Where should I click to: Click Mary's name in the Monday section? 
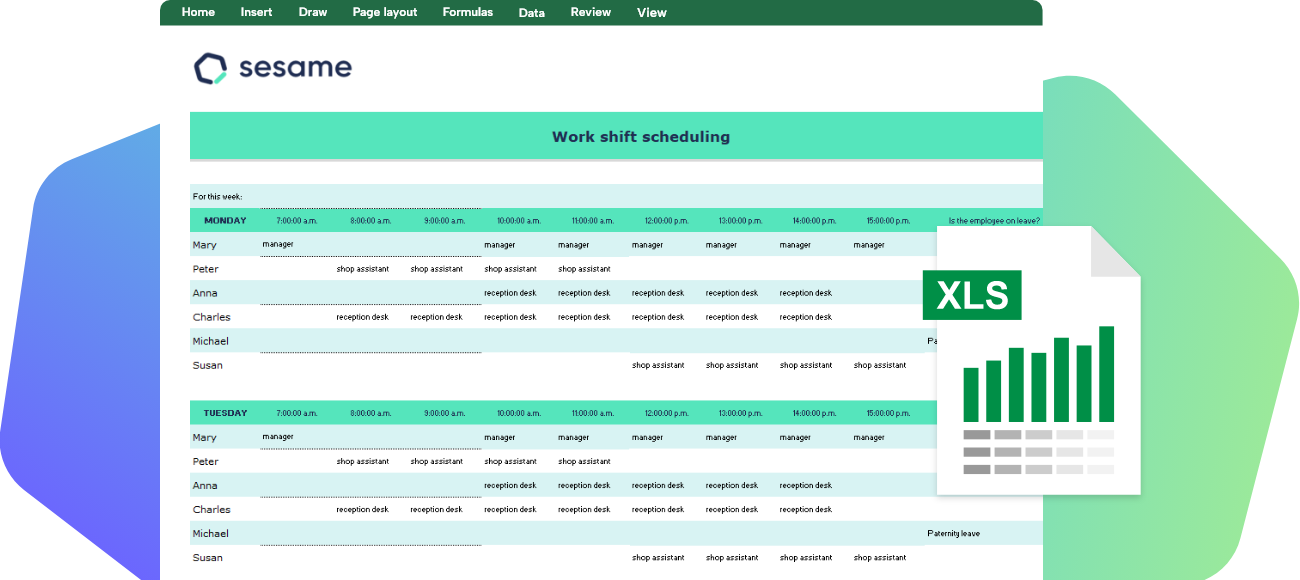pyautogui.click(x=204, y=245)
